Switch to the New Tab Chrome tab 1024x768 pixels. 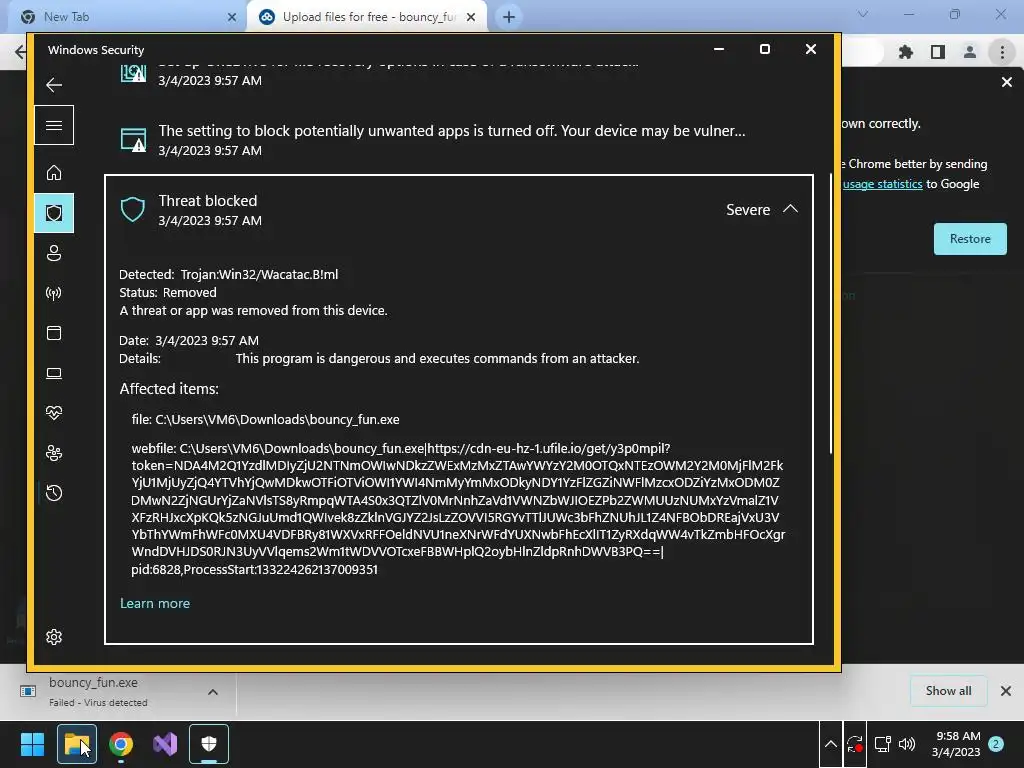(127, 16)
